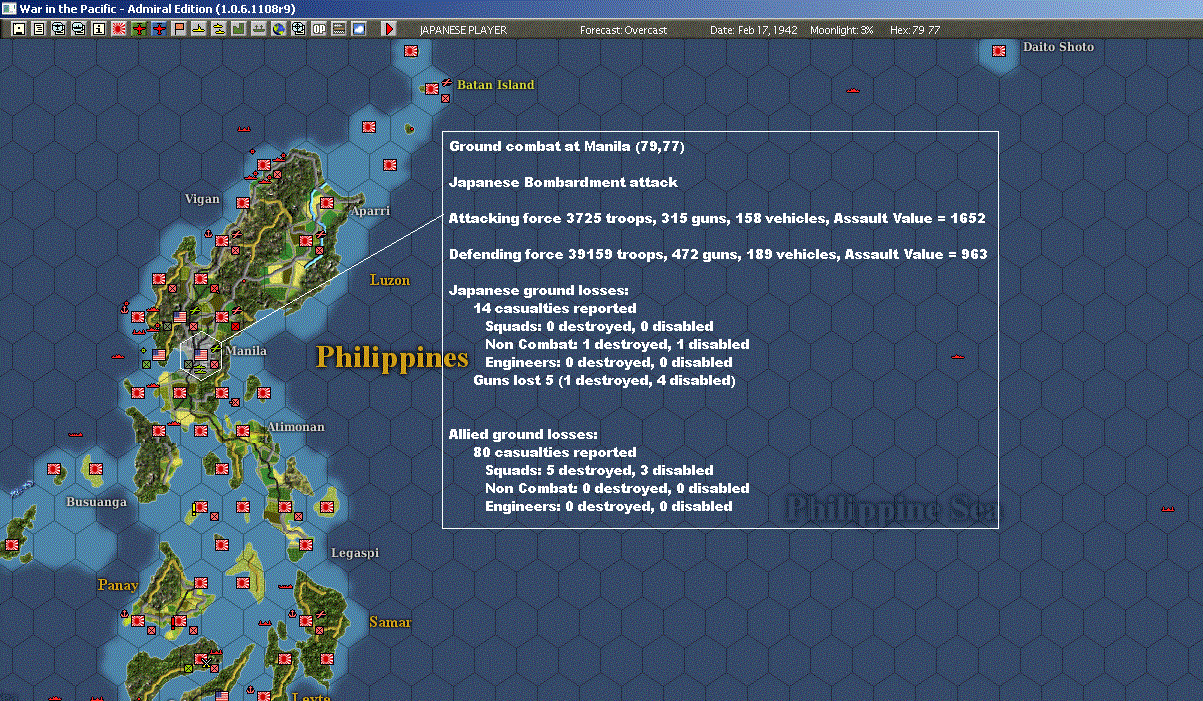Image resolution: width=1203 pixels, height=701 pixels.
Task: Click the single yellow ship icon
Action: 199,30
